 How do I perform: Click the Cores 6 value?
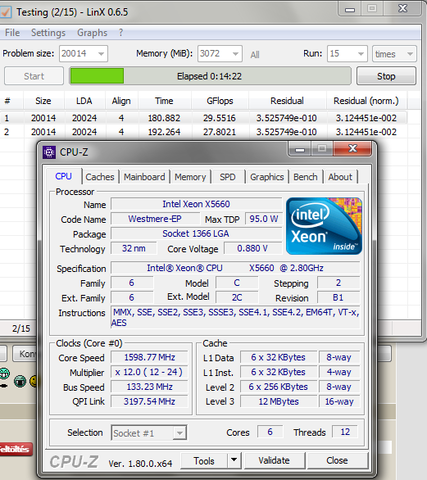coord(270,432)
